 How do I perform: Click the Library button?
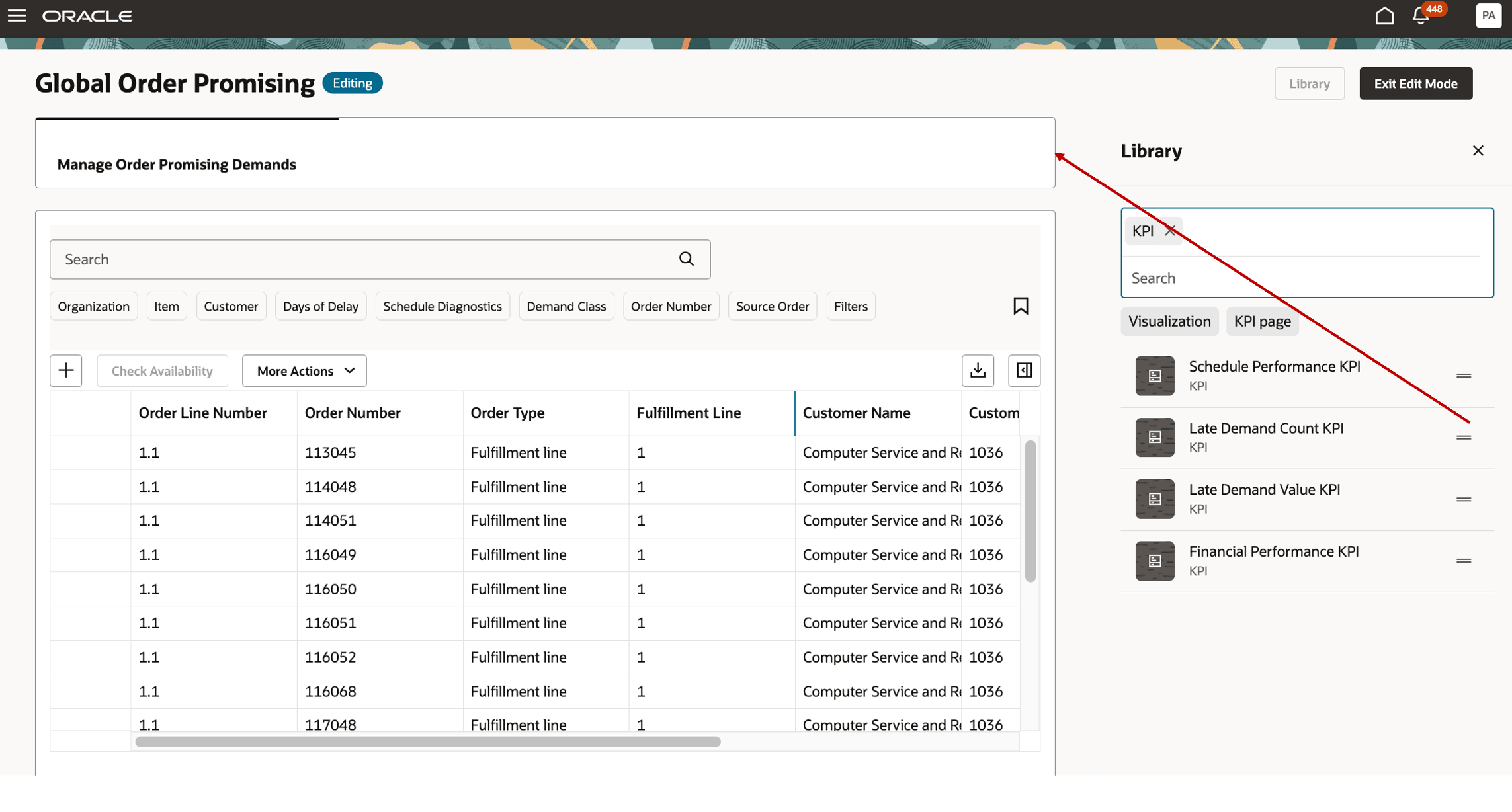[1309, 83]
